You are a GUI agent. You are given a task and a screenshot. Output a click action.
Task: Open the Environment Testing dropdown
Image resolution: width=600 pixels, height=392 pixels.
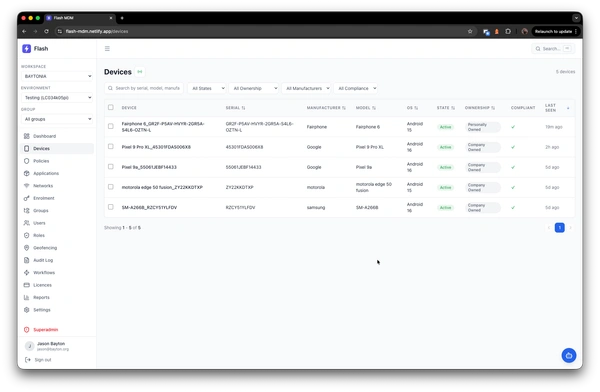57,98
